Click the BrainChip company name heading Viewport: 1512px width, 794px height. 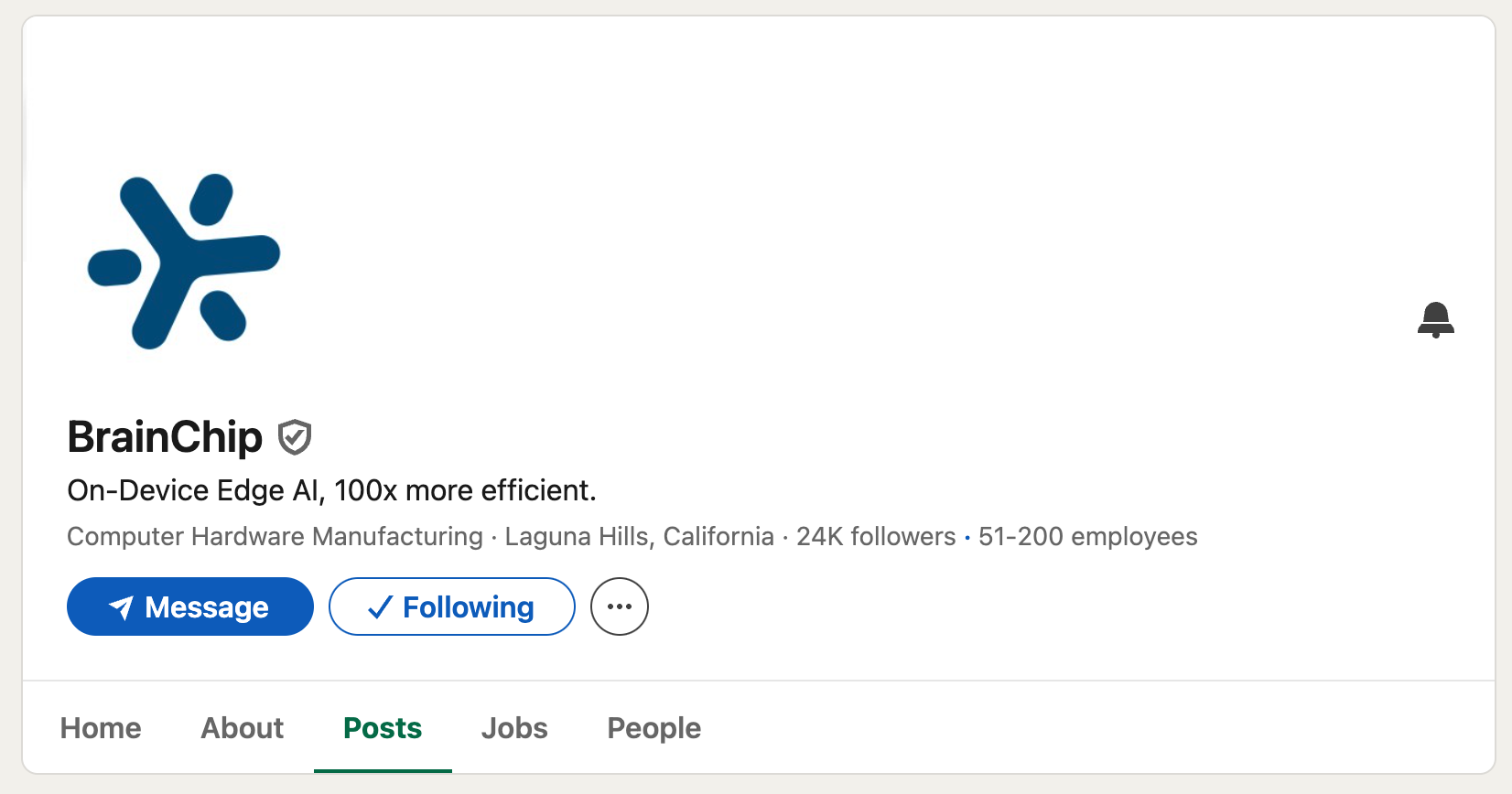[x=165, y=437]
